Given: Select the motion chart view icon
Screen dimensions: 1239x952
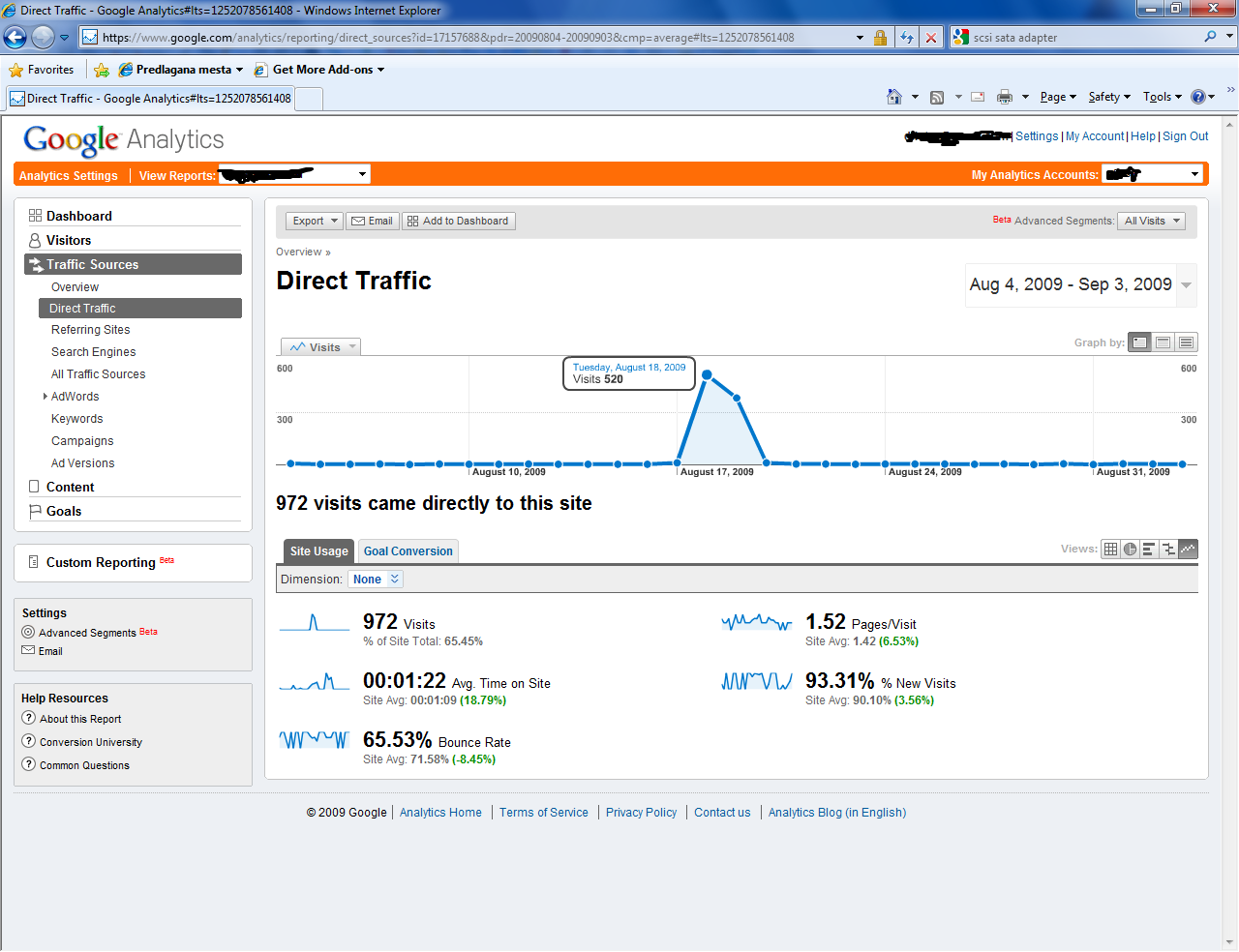Looking at the screenshot, I should coord(1189,550).
